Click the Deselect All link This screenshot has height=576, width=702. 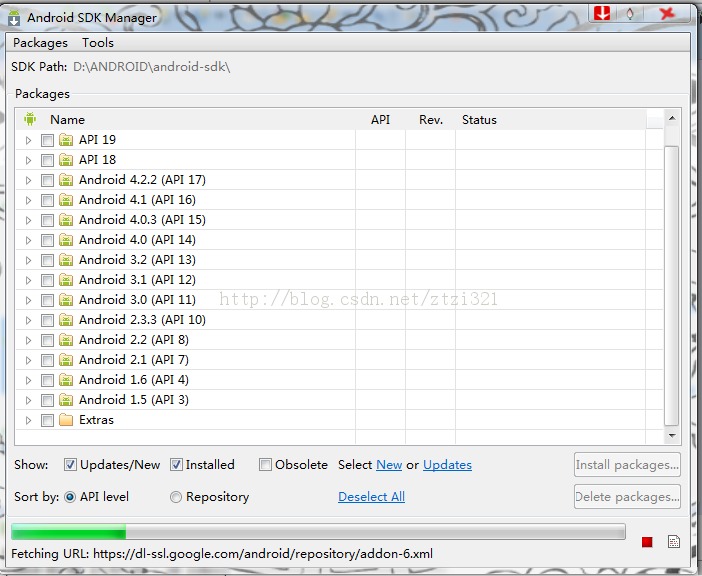click(371, 497)
